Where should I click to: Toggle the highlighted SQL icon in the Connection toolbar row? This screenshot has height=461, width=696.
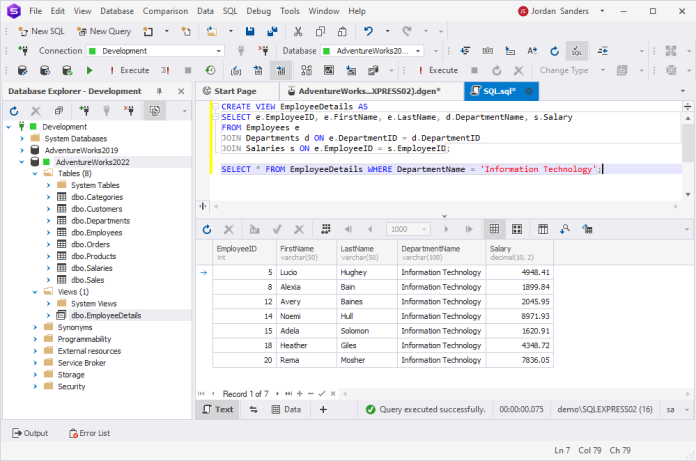tap(577, 51)
